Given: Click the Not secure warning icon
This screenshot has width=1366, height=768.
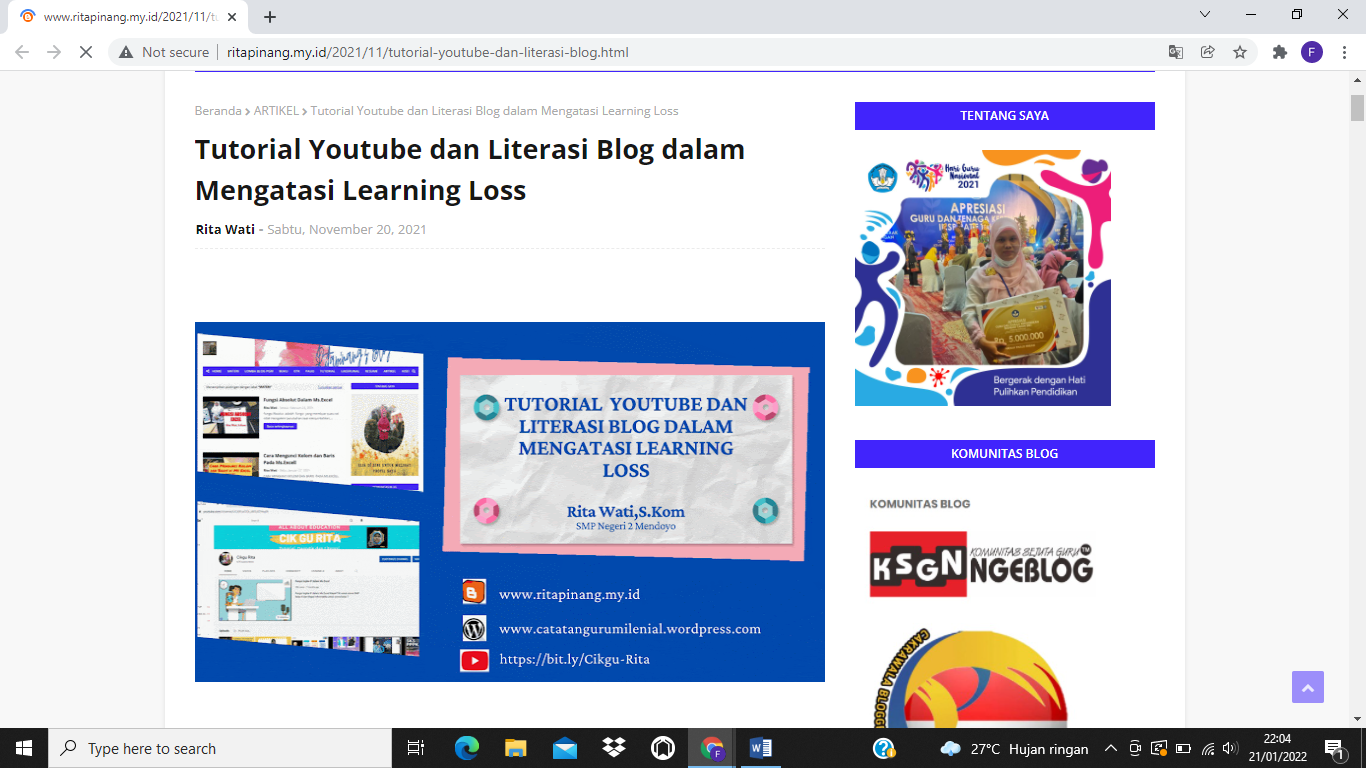Looking at the screenshot, I should point(126,52).
